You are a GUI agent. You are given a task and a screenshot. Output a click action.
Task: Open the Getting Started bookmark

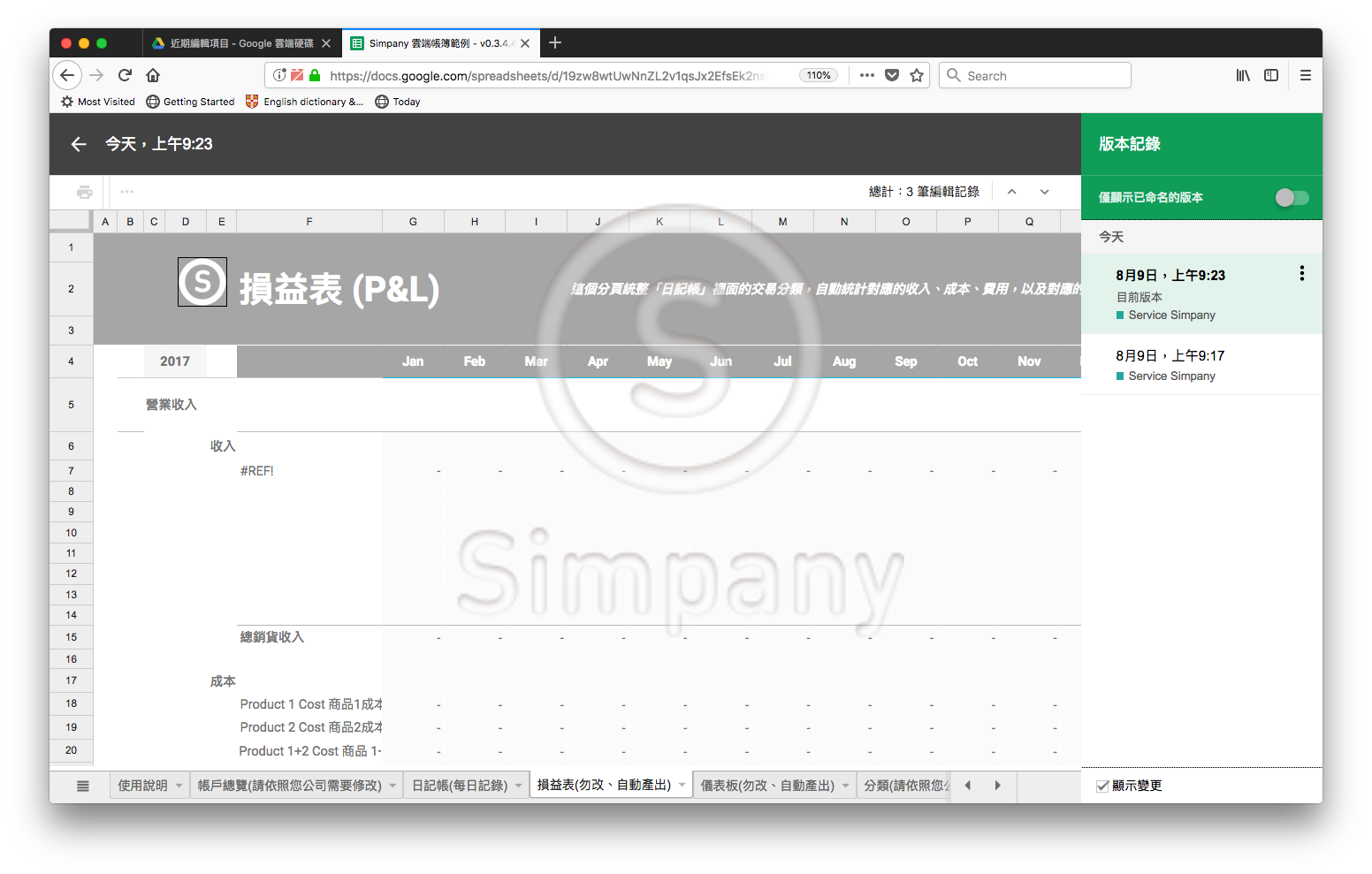(190, 102)
